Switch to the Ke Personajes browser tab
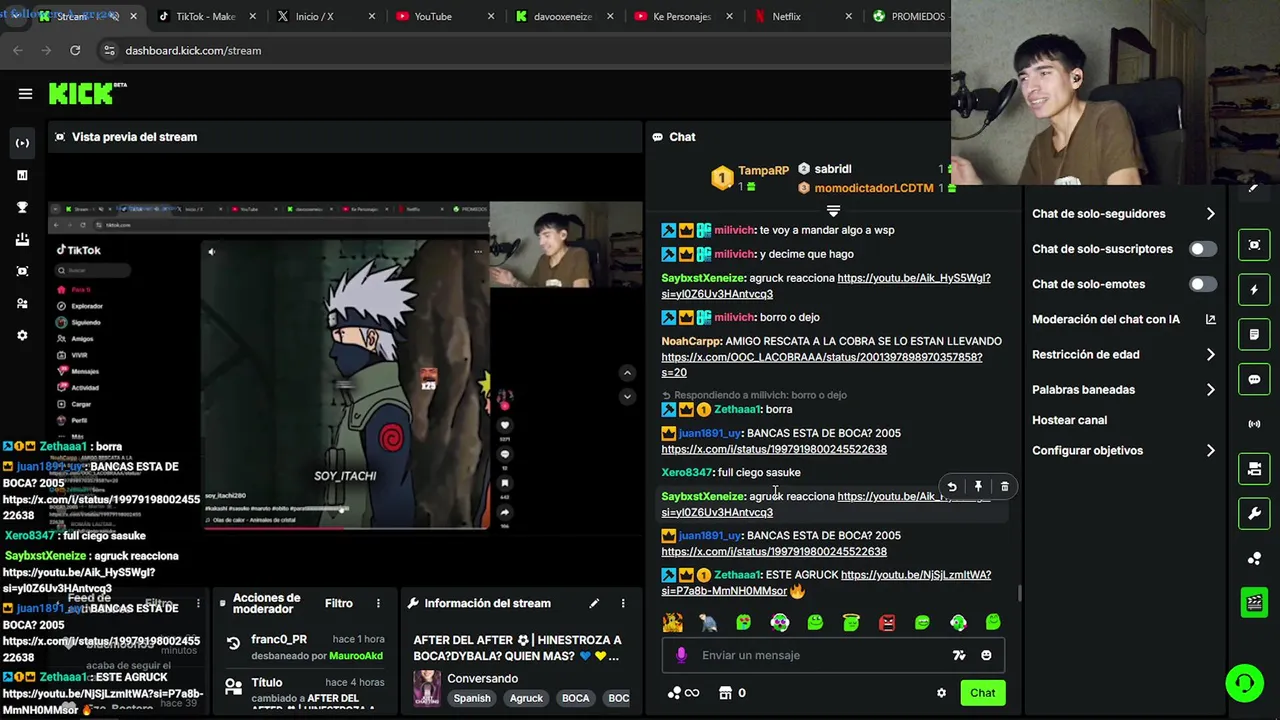The height and width of the screenshot is (720, 1280). coord(682,17)
